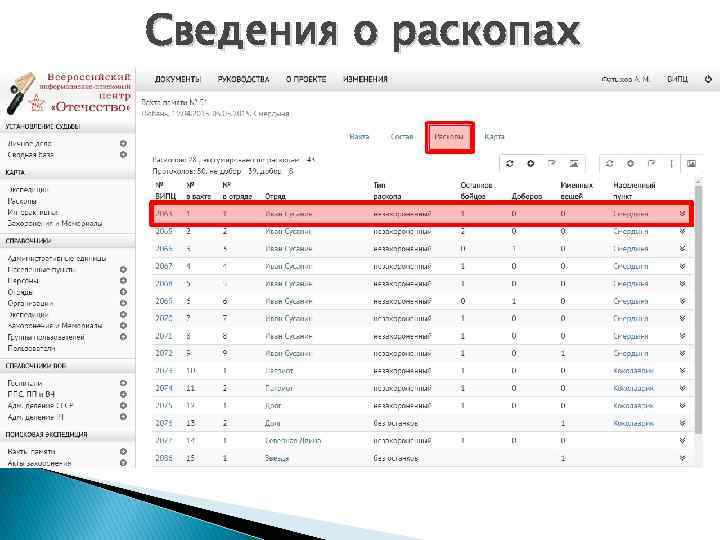Open Сводная база sidebar link
Image resolution: width=720 pixels, height=540 pixels.
point(31,155)
